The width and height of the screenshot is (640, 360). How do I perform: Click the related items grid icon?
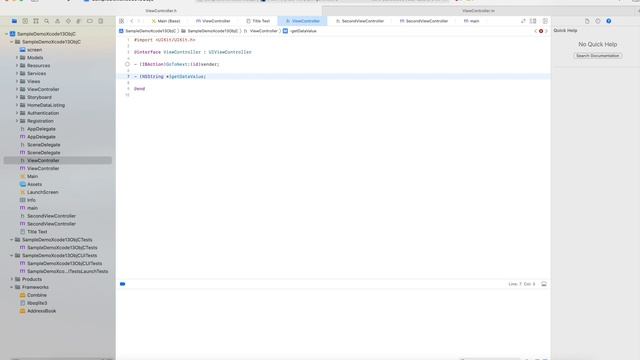pyautogui.click(x=122, y=21)
